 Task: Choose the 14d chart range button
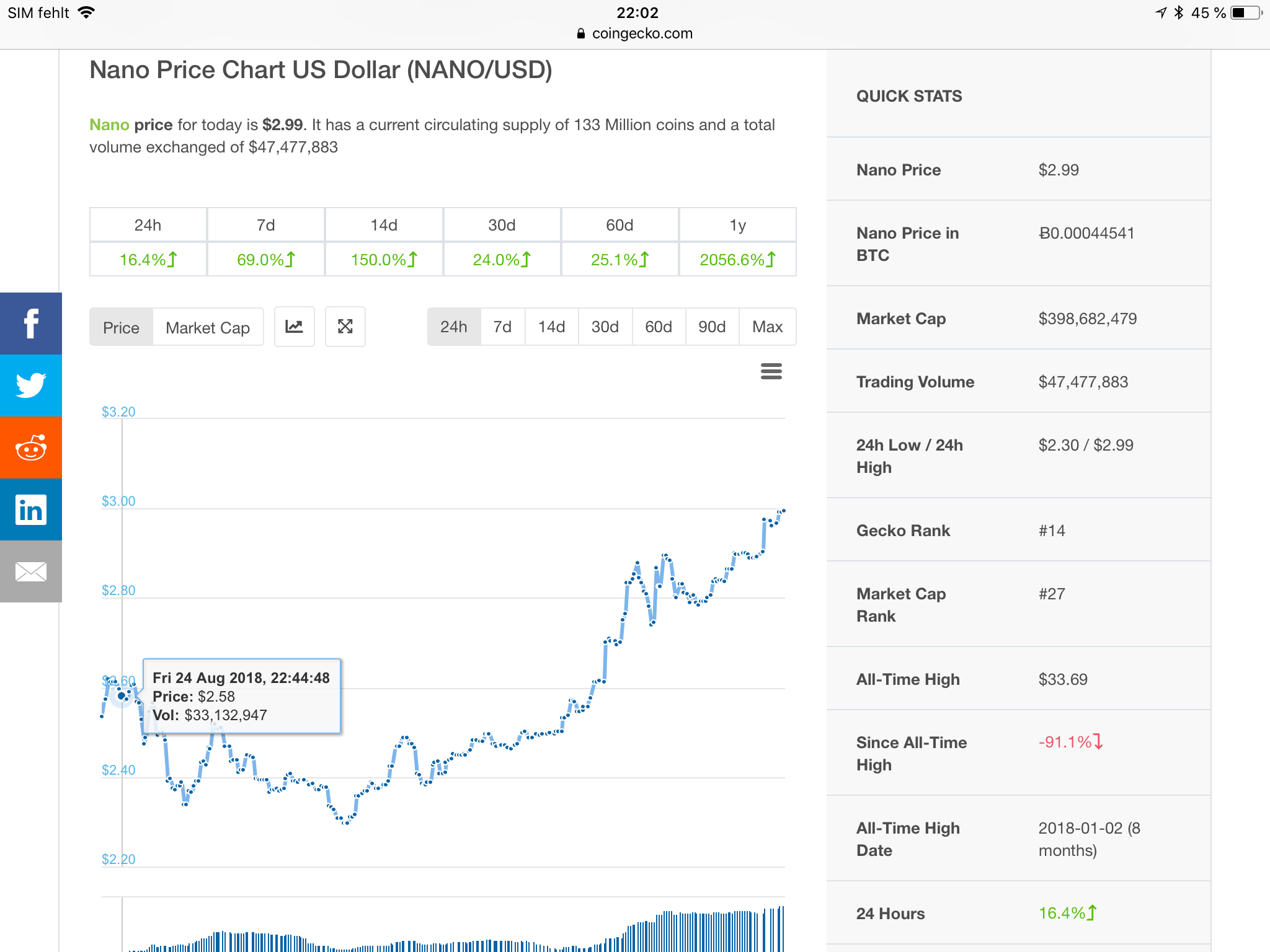click(551, 327)
